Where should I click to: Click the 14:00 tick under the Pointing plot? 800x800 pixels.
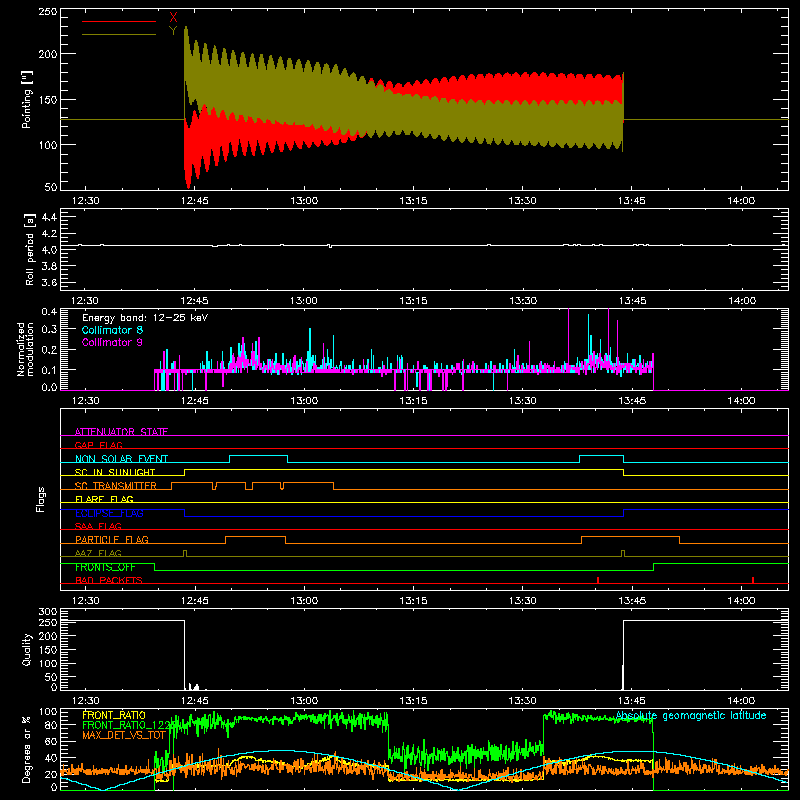coord(741,201)
